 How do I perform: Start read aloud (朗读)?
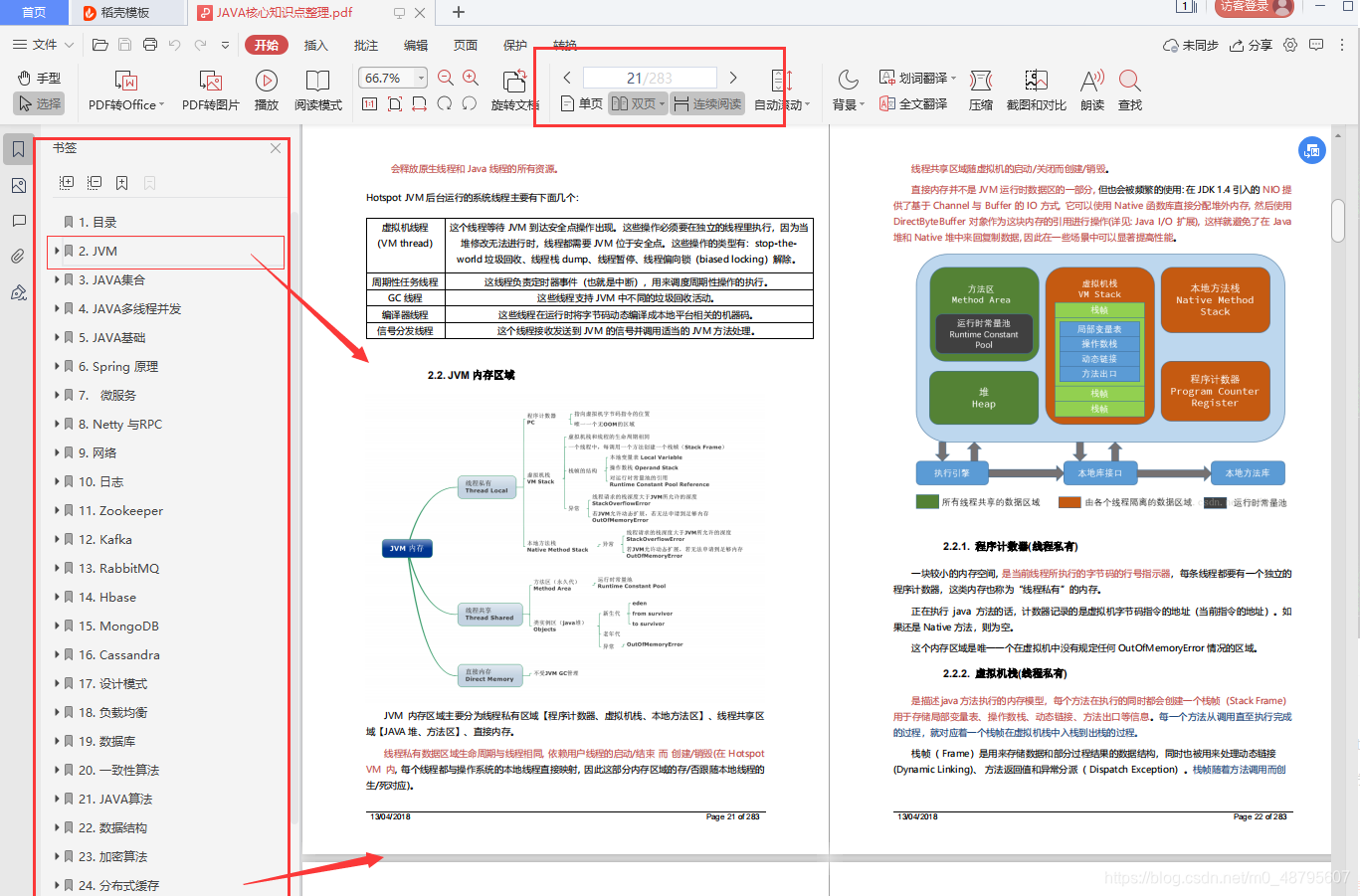[1092, 90]
